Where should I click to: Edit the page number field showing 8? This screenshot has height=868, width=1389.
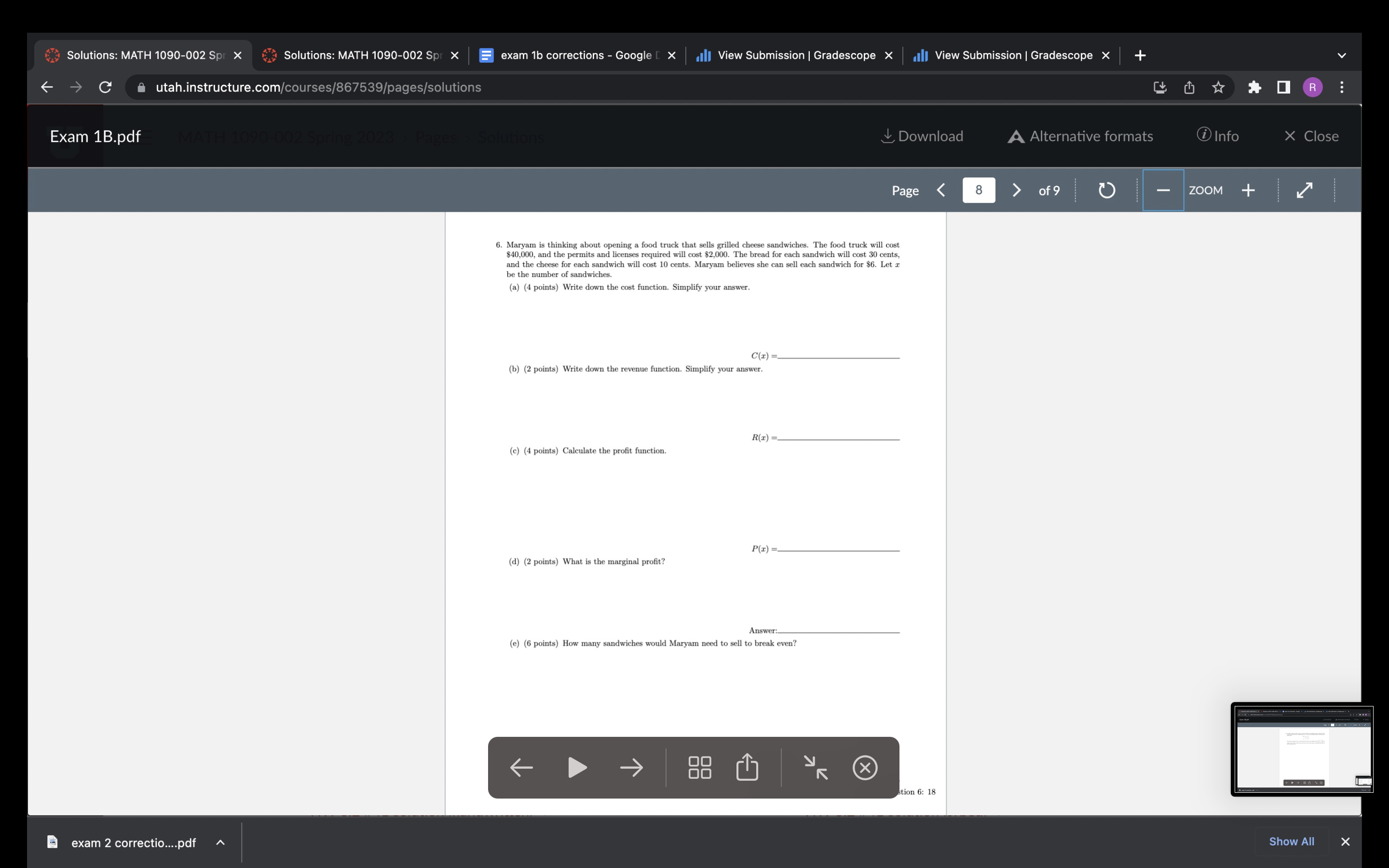coord(979,190)
